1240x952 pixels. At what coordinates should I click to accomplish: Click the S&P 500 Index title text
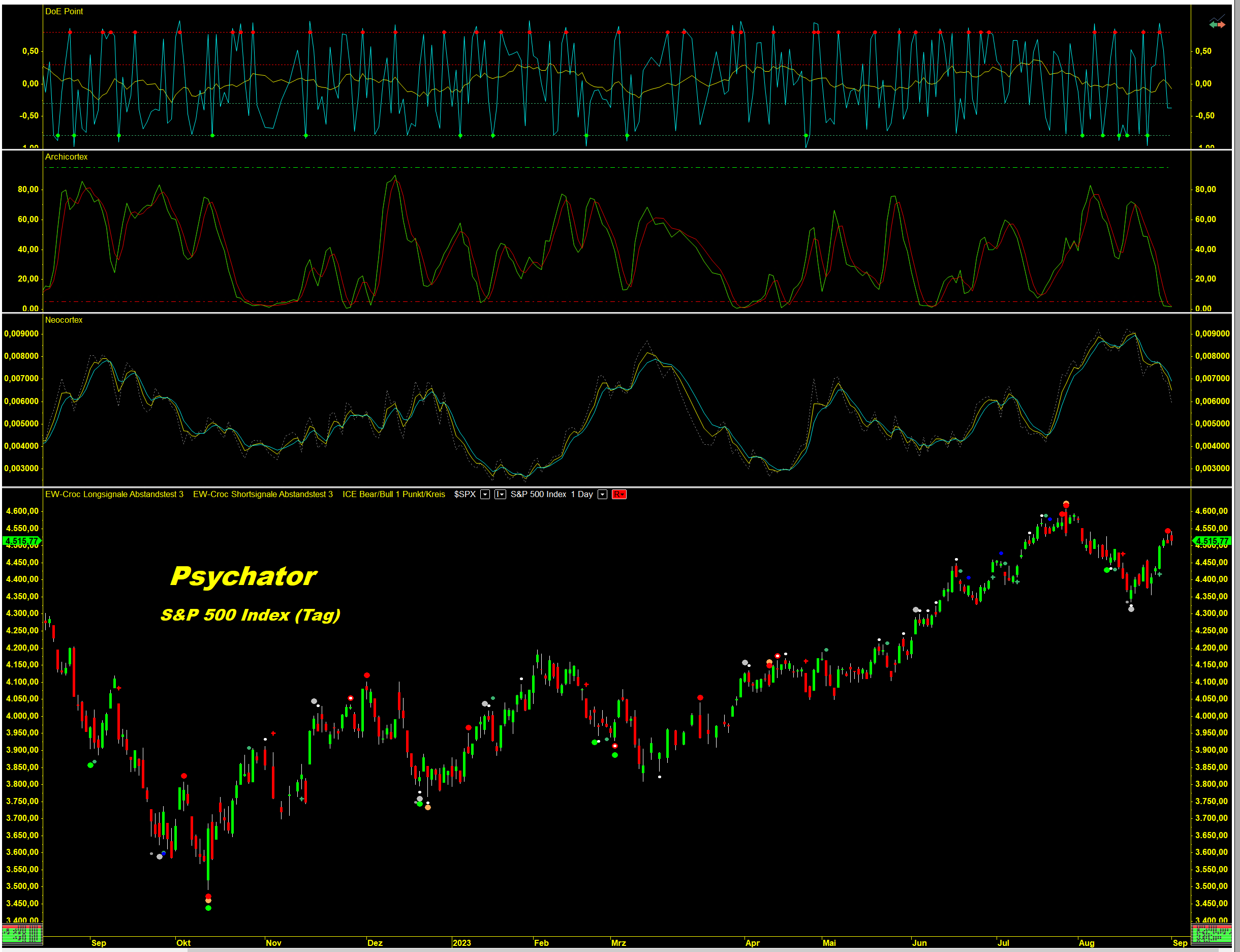(250, 615)
